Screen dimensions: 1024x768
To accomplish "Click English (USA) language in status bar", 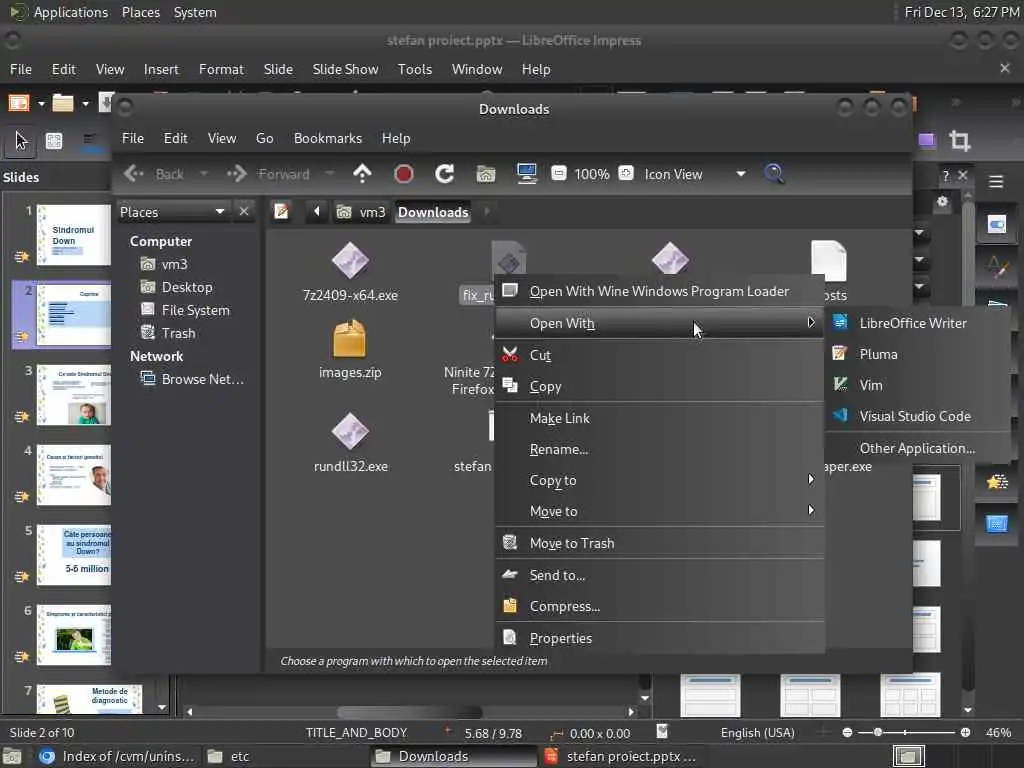I will [x=758, y=733].
